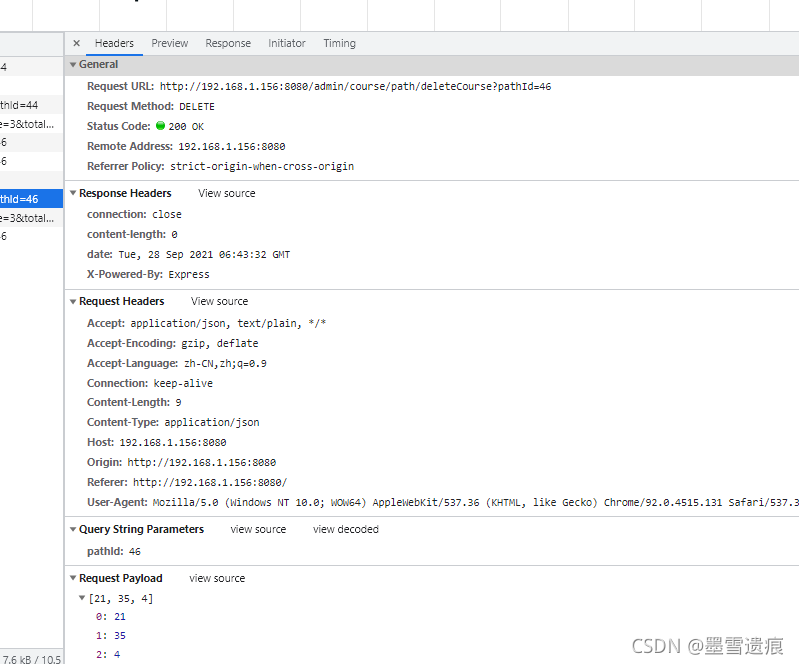Click the strict-origin-when-cross-origin referrer policy value
This screenshot has height=664, width=799.
pos(262,167)
